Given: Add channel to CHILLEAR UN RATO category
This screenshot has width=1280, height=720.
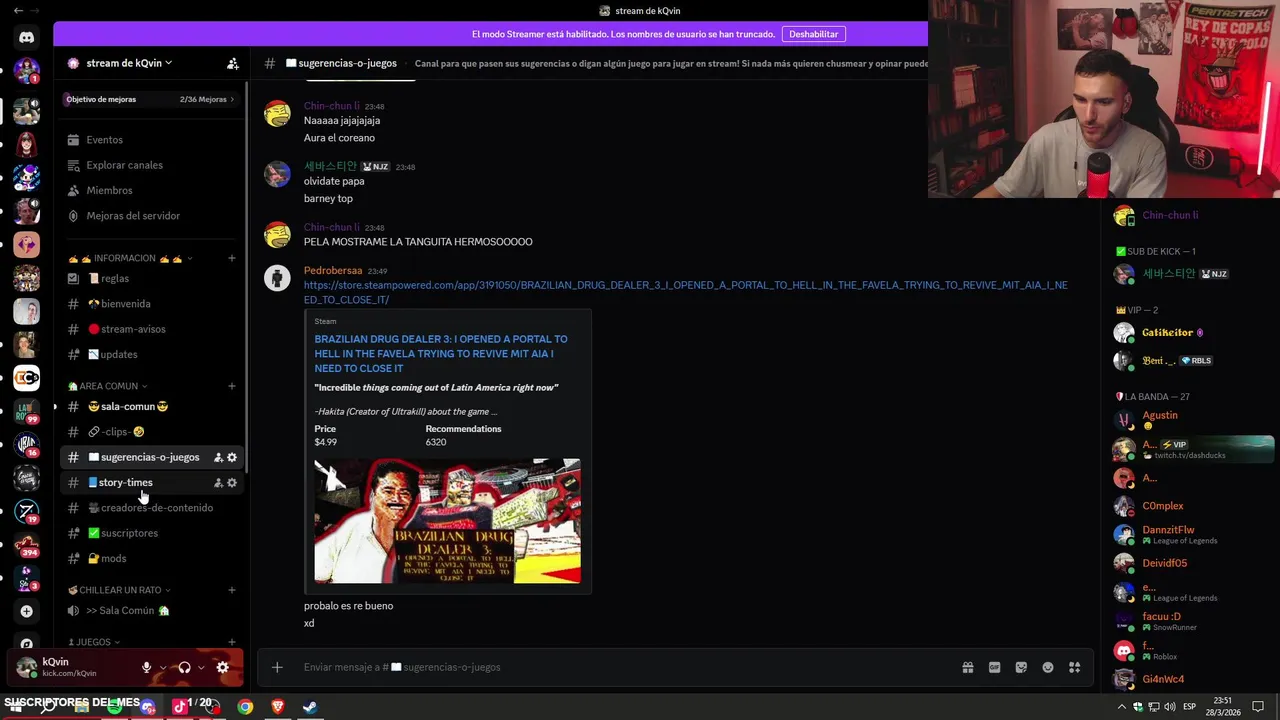Looking at the screenshot, I should tap(232, 590).
